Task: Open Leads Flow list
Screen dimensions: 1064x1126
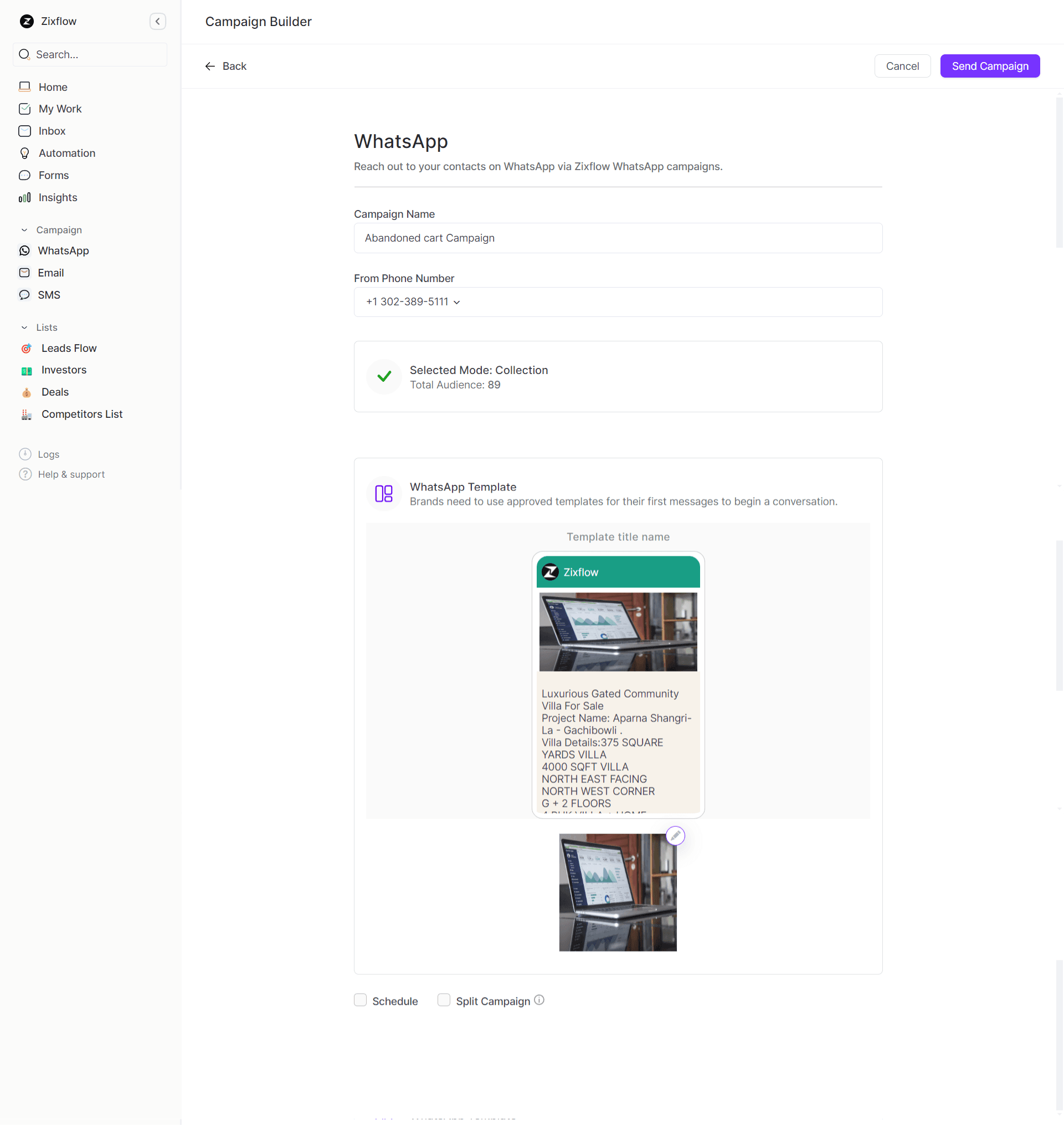Action: 69,349
